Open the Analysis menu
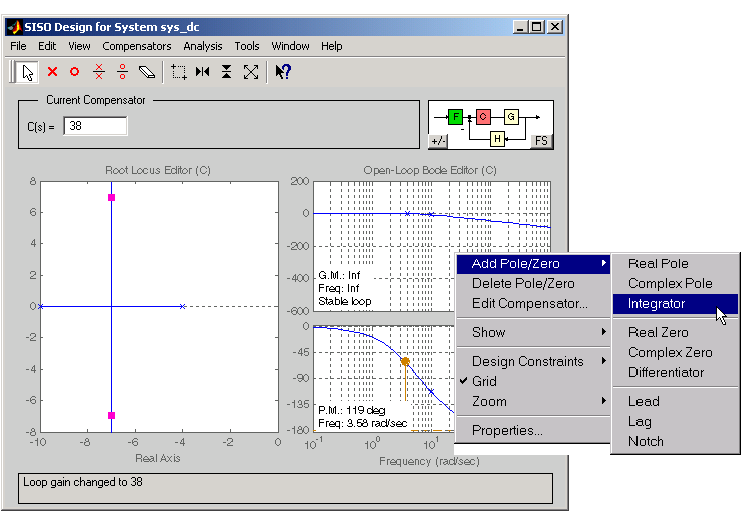The width and height of the screenshot is (750, 513). coord(203,46)
